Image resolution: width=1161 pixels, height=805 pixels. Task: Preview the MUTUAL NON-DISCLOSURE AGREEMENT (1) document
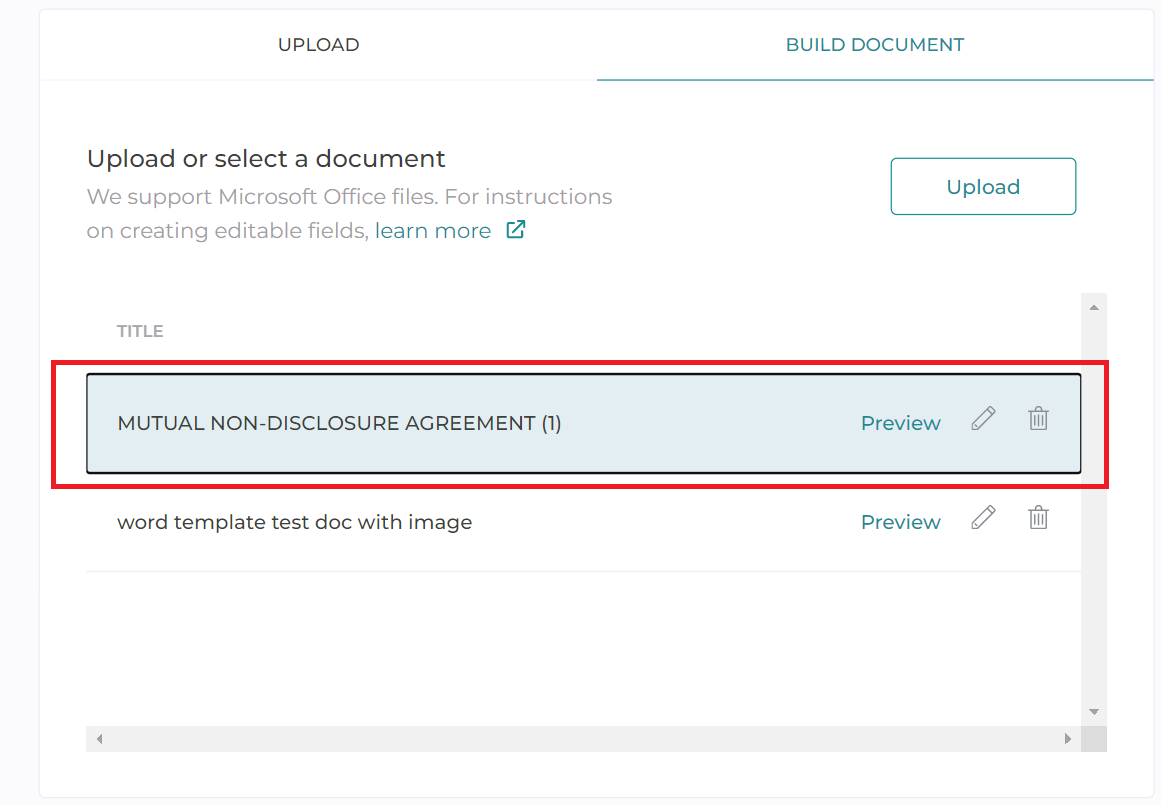point(900,424)
